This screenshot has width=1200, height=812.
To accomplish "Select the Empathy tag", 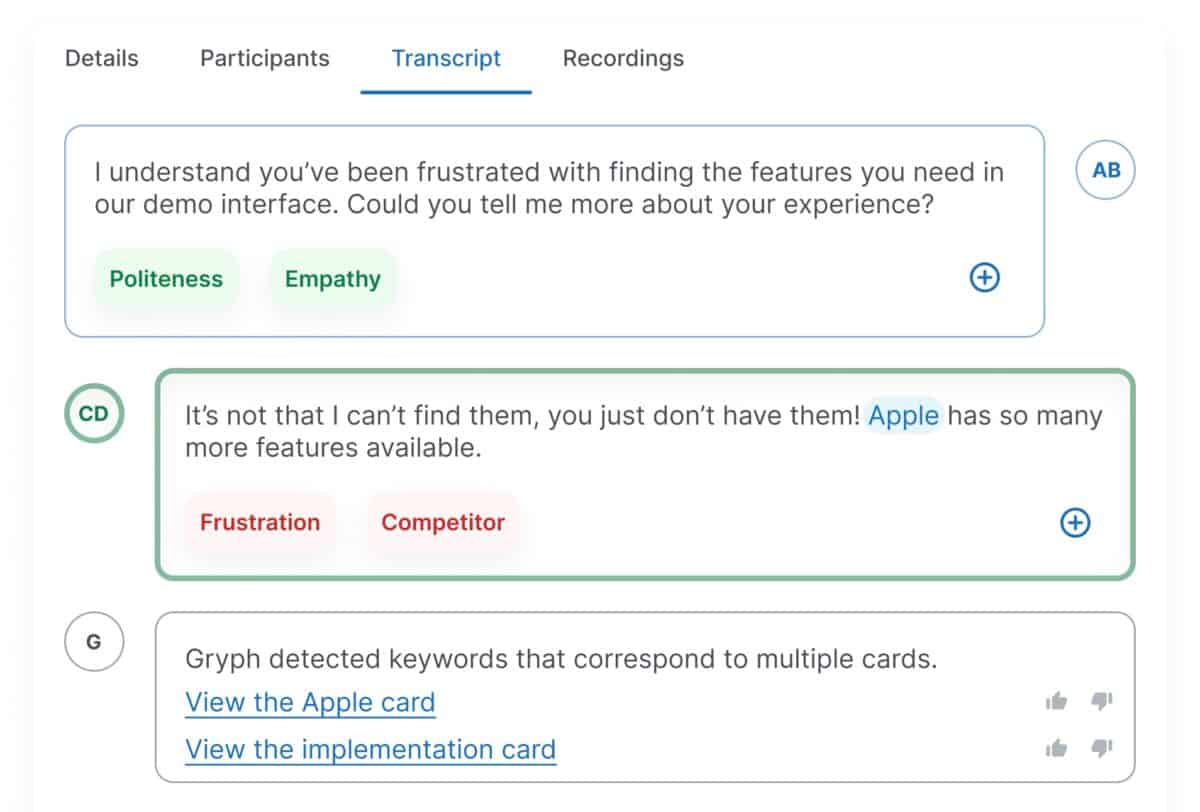I will click(x=333, y=279).
